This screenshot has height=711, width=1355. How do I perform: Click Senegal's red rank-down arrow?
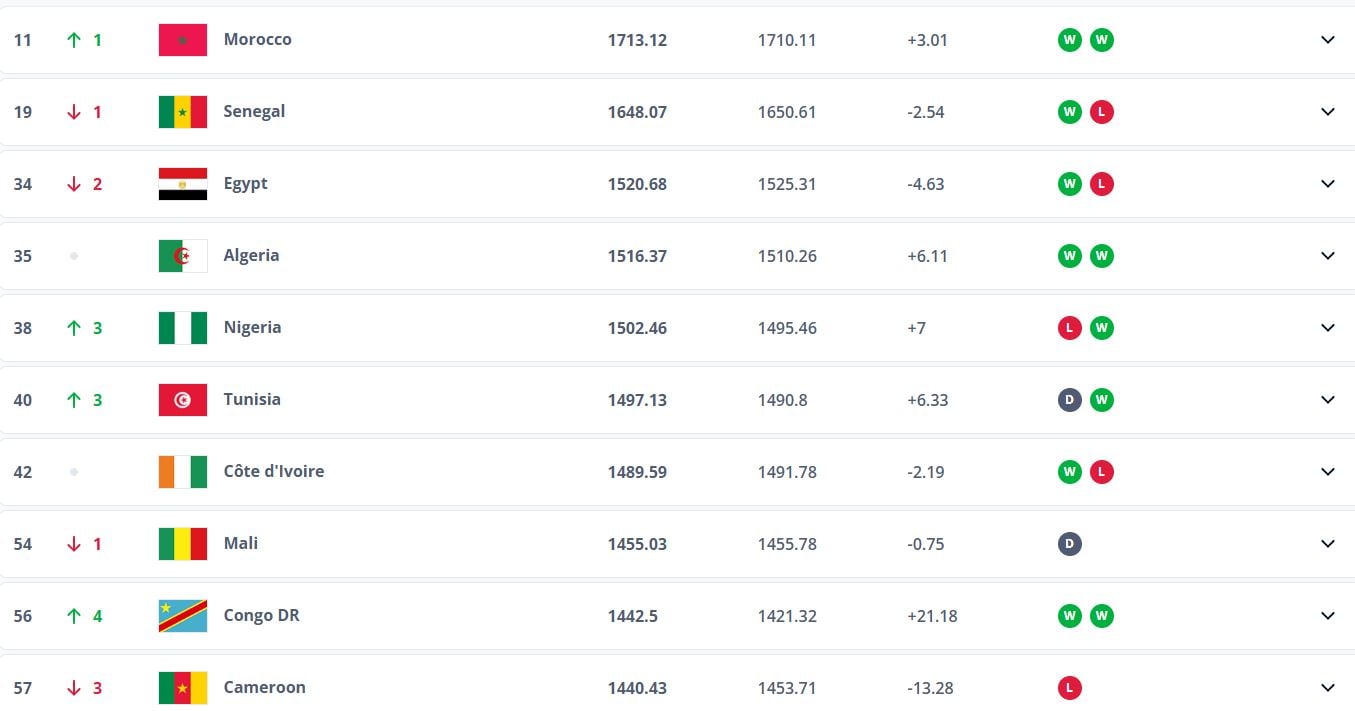coord(73,112)
